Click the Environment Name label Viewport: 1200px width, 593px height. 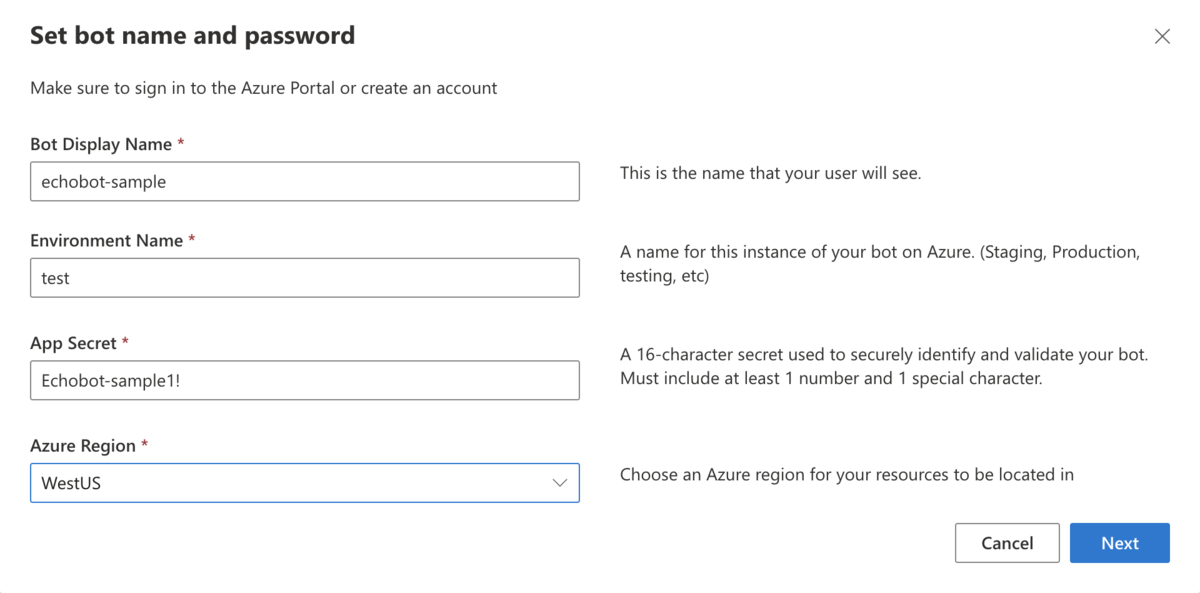(x=106, y=240)
